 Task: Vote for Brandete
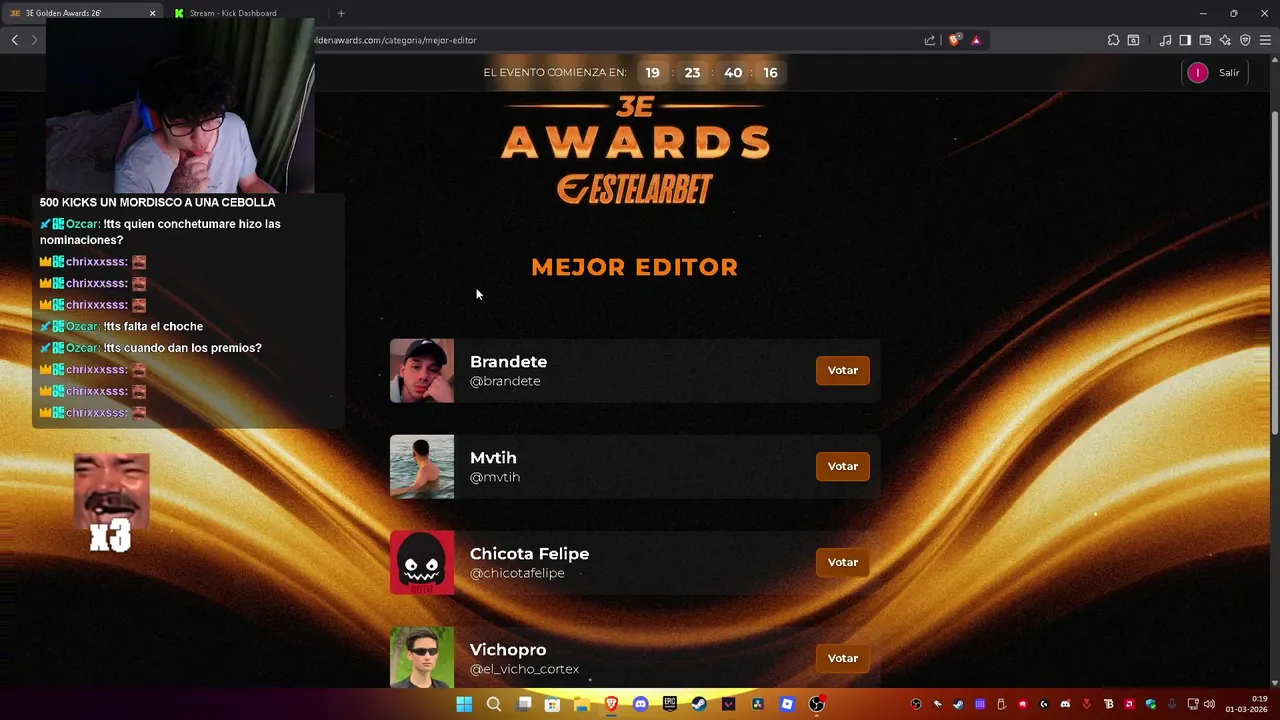(x=843, y=370)
